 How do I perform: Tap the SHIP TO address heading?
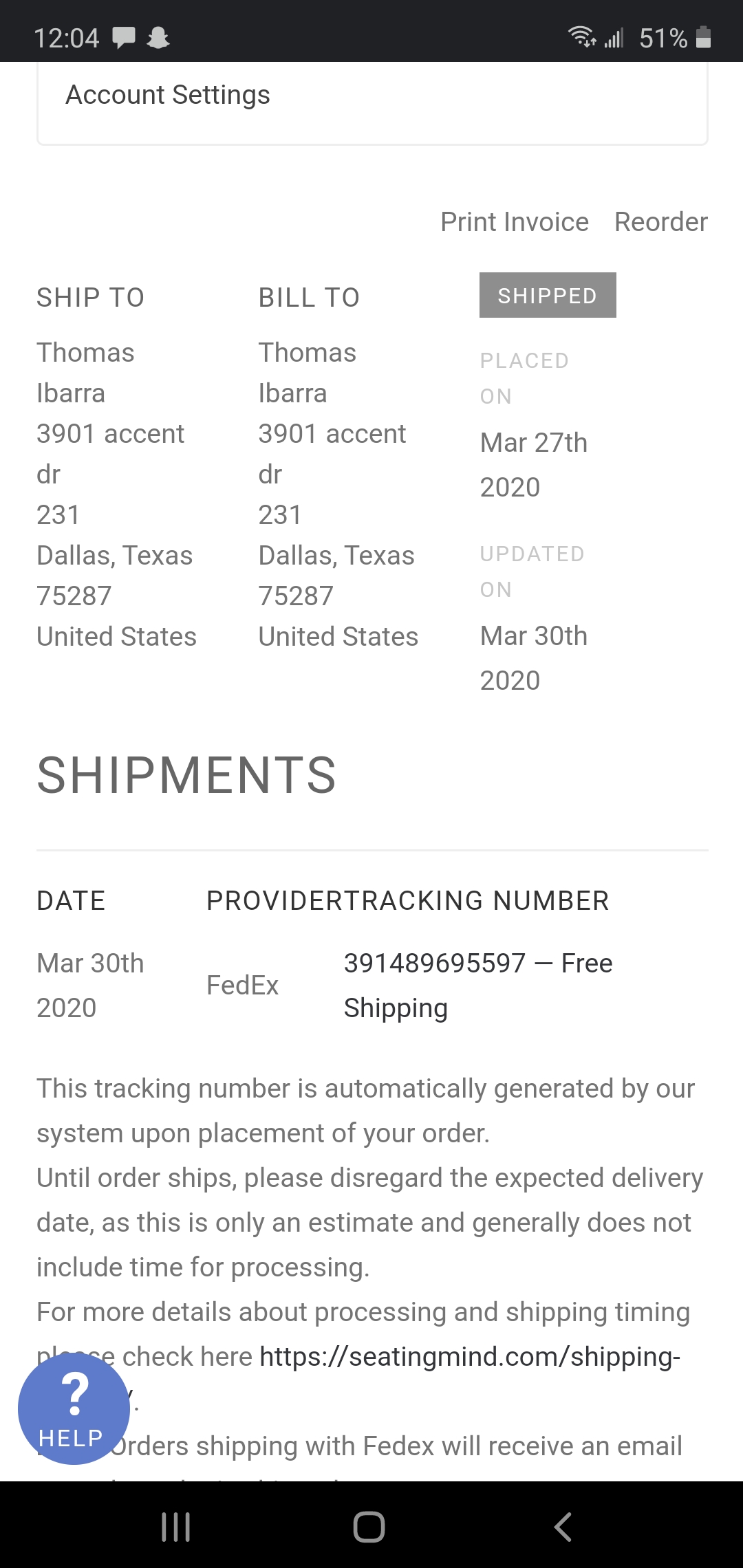90,298
